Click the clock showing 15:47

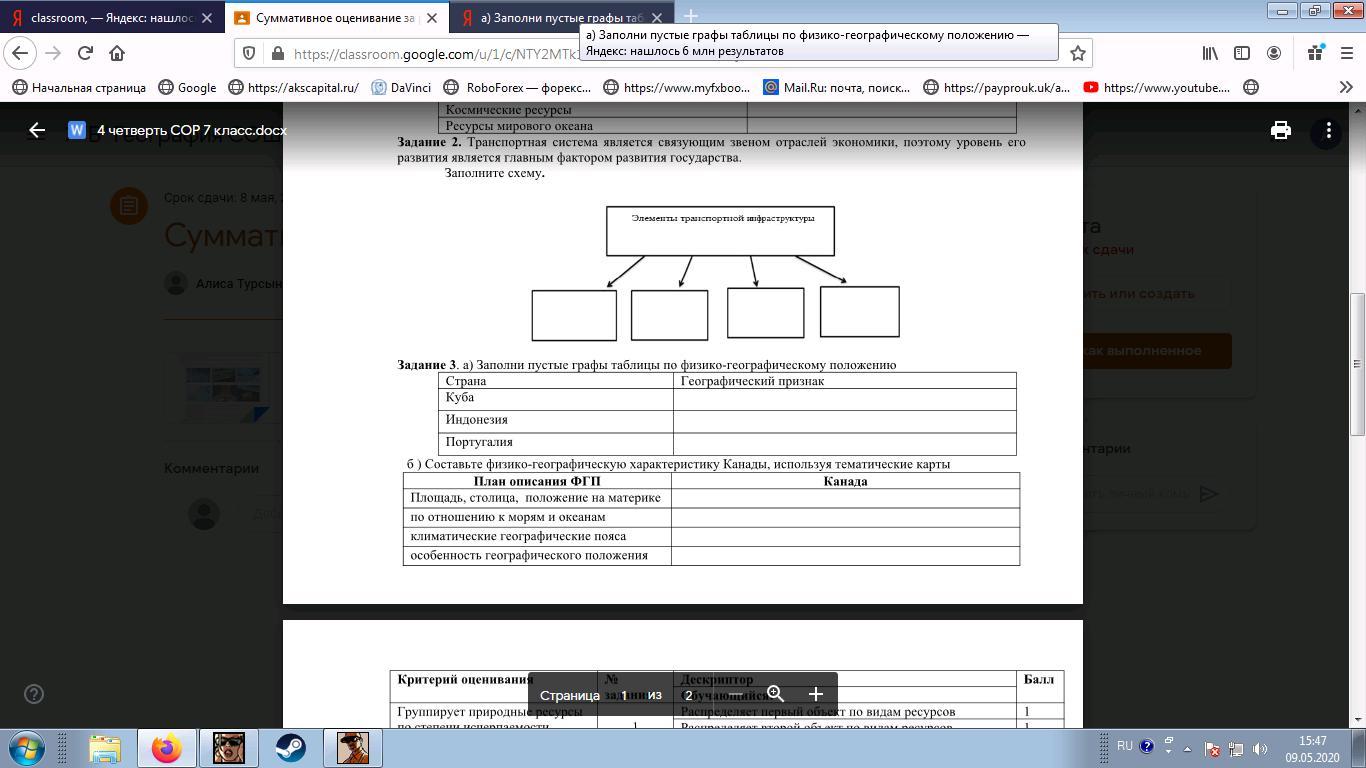pos(1313,741)
